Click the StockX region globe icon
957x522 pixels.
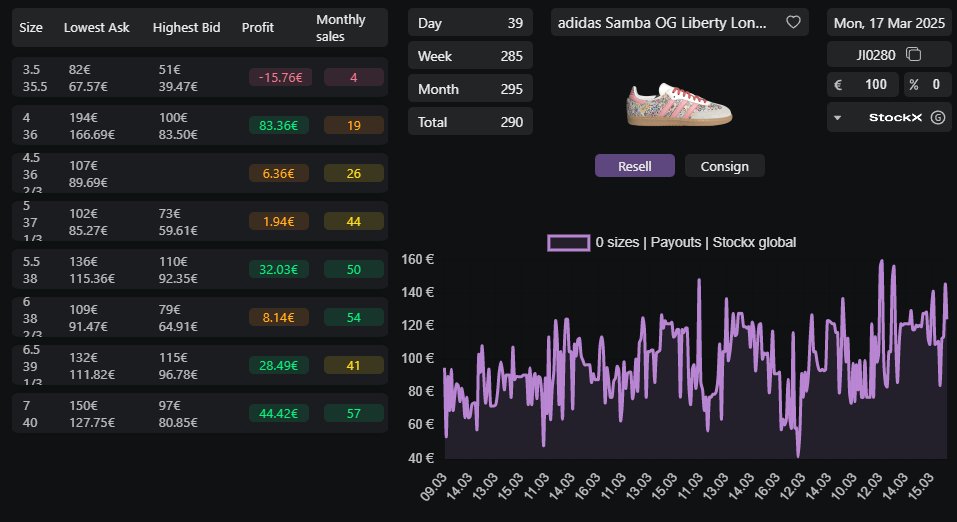point(937,117)
